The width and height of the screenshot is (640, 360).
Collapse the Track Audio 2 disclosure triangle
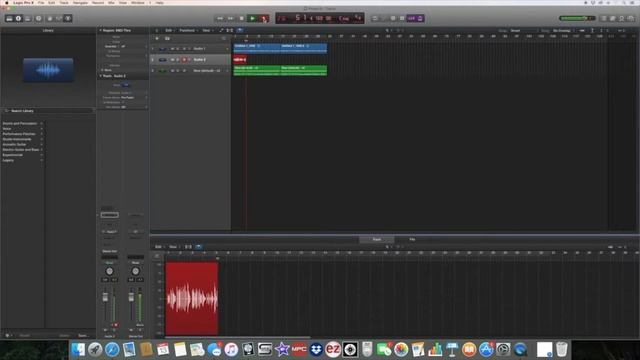(100, 76)
